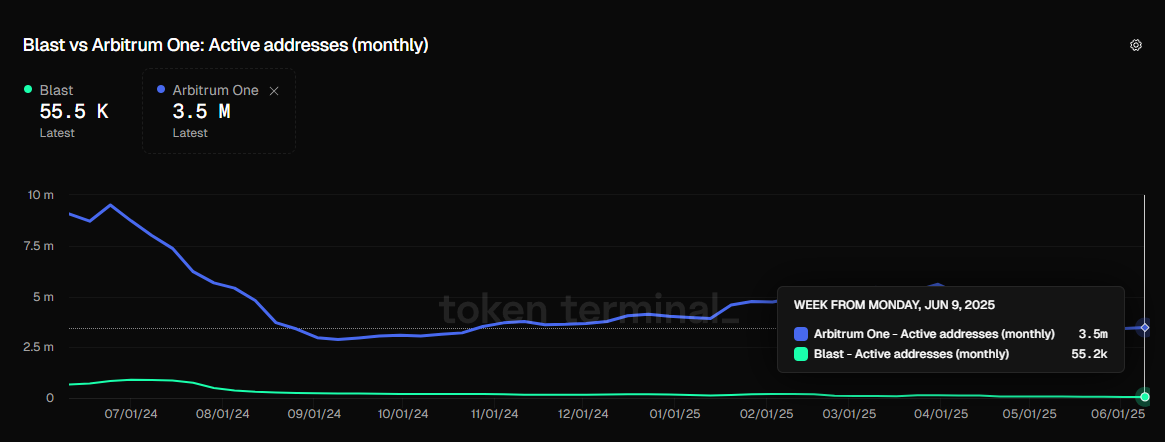This screenshot has width=1165, height=442.
Task: Click the 55.5 K Blast latest value
Action: point(73,112)
